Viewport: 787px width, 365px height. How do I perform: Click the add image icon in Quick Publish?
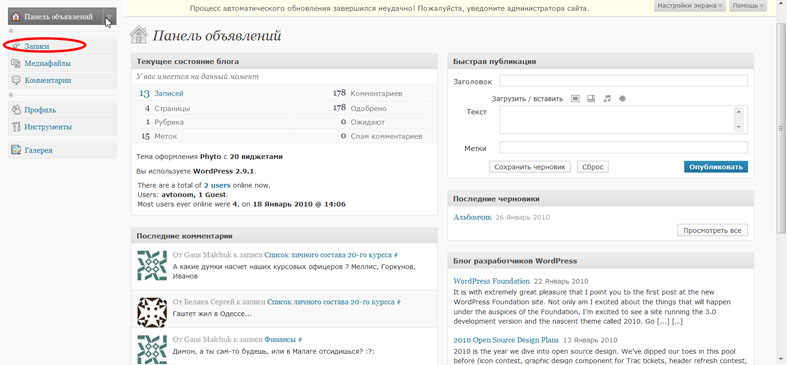pyautogui.click(x=575, y=99)
